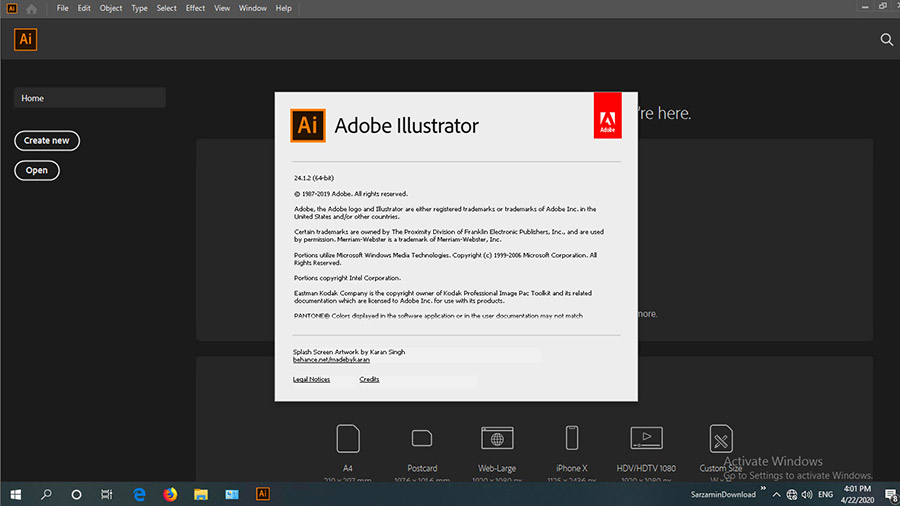Click the Create new button
900x506 pixels.
point(46,141)
